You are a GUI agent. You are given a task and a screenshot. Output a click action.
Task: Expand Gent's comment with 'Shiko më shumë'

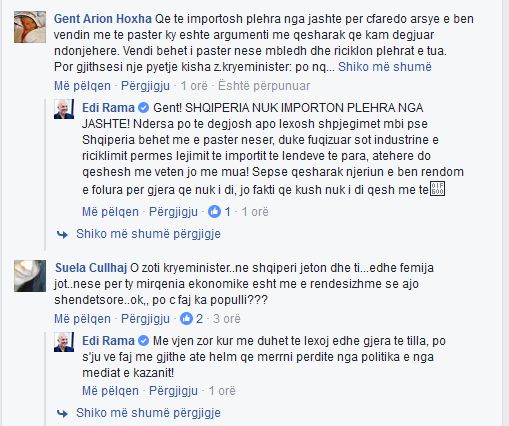pyautogui.click(x=385, y=67)
